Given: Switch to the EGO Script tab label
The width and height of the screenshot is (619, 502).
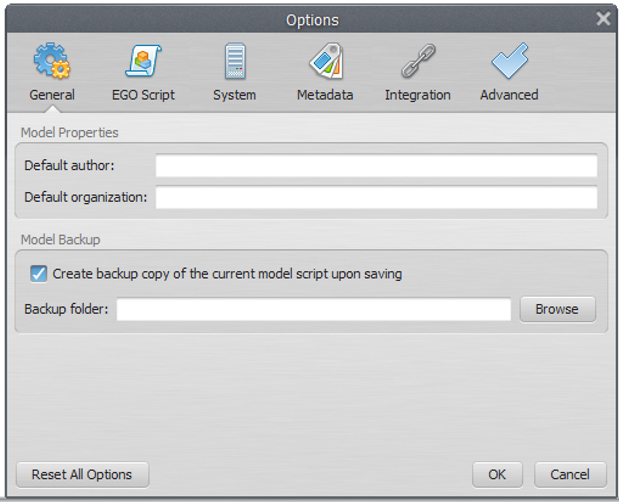Looking at the screenshot, I should [143, 95].
